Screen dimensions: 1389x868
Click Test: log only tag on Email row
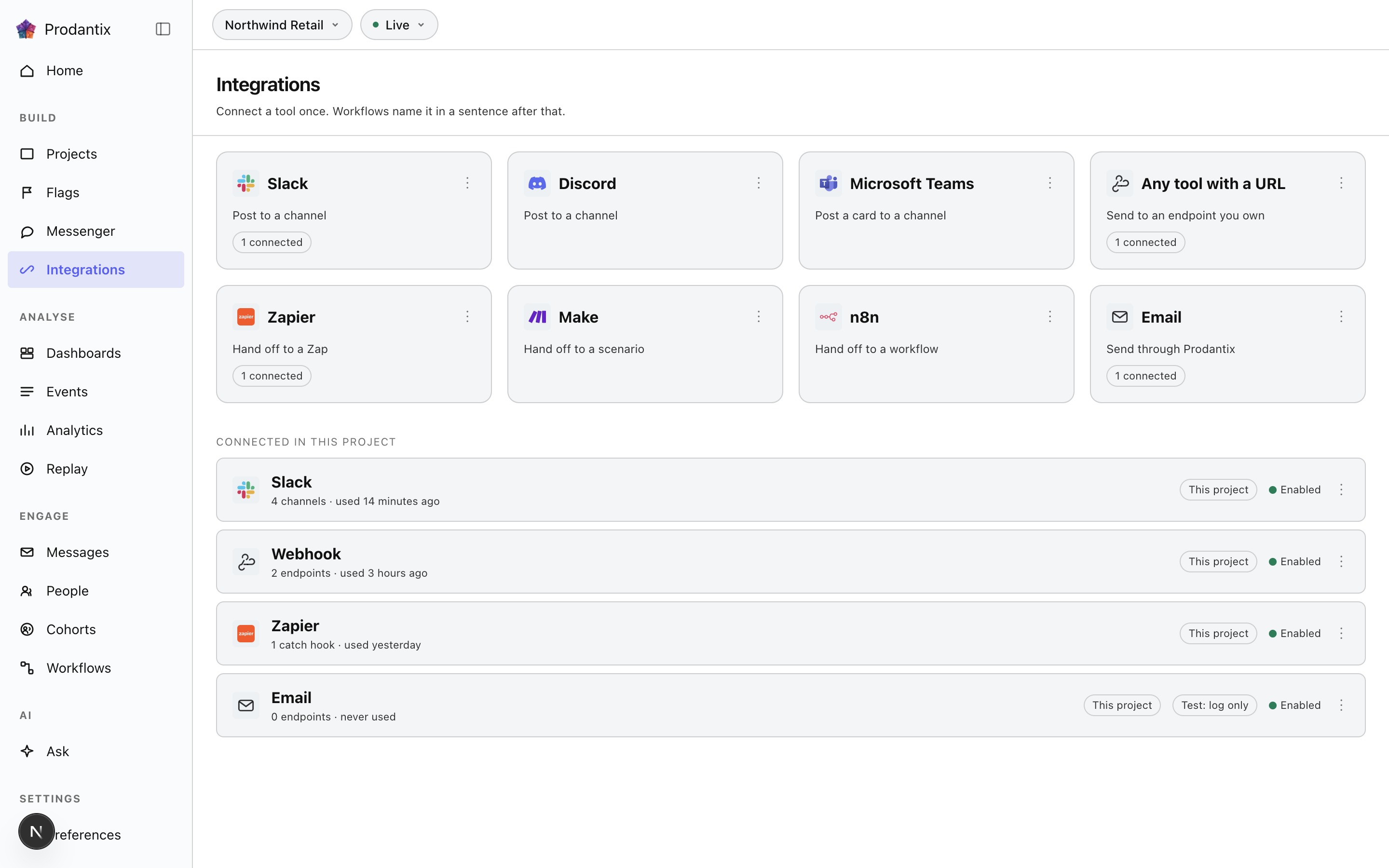pyautogui.click(x=1214, y=705)
